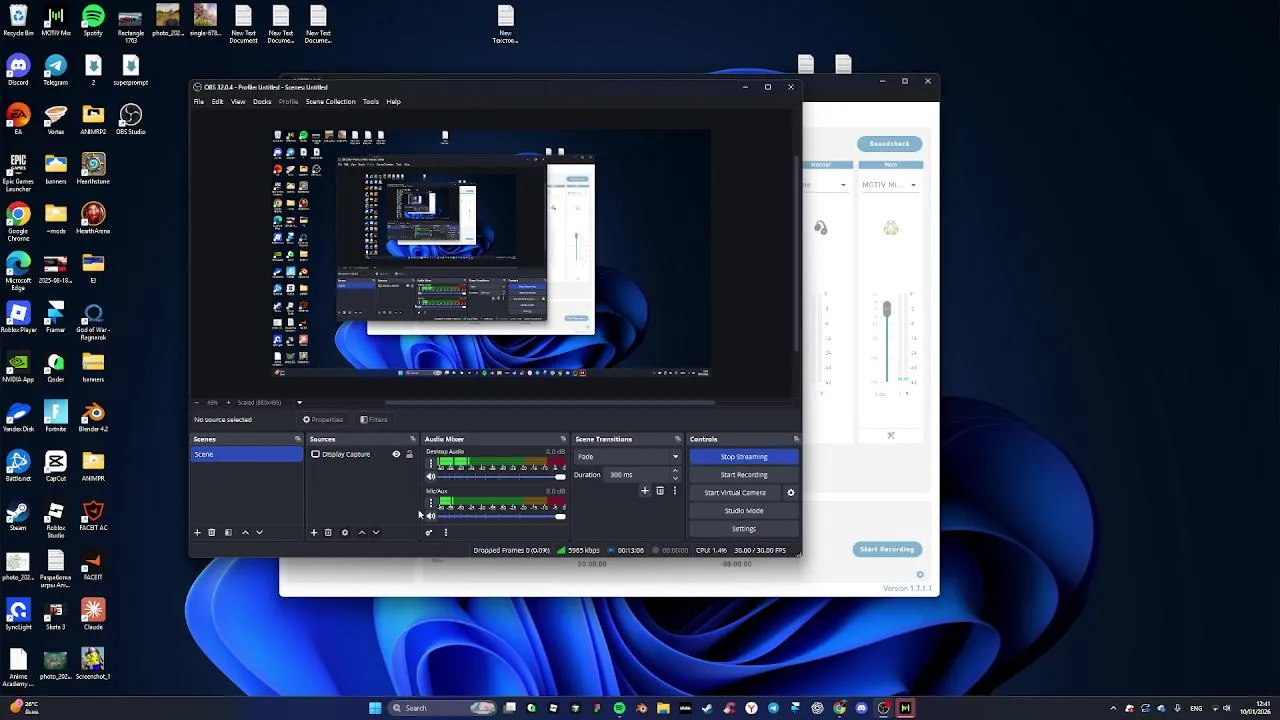Pop out the Scene Transitions dock
The image size is (1280, 720).
678,439
